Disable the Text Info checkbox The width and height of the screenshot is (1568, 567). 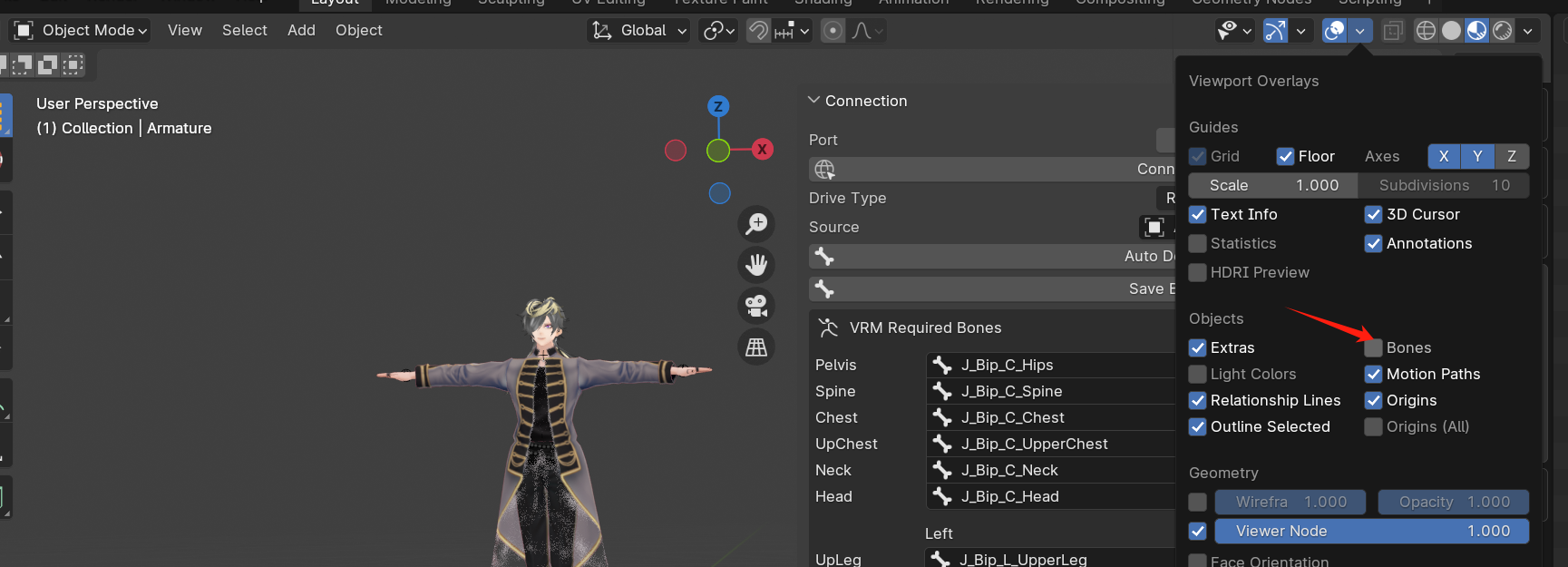click(1198, 214)
